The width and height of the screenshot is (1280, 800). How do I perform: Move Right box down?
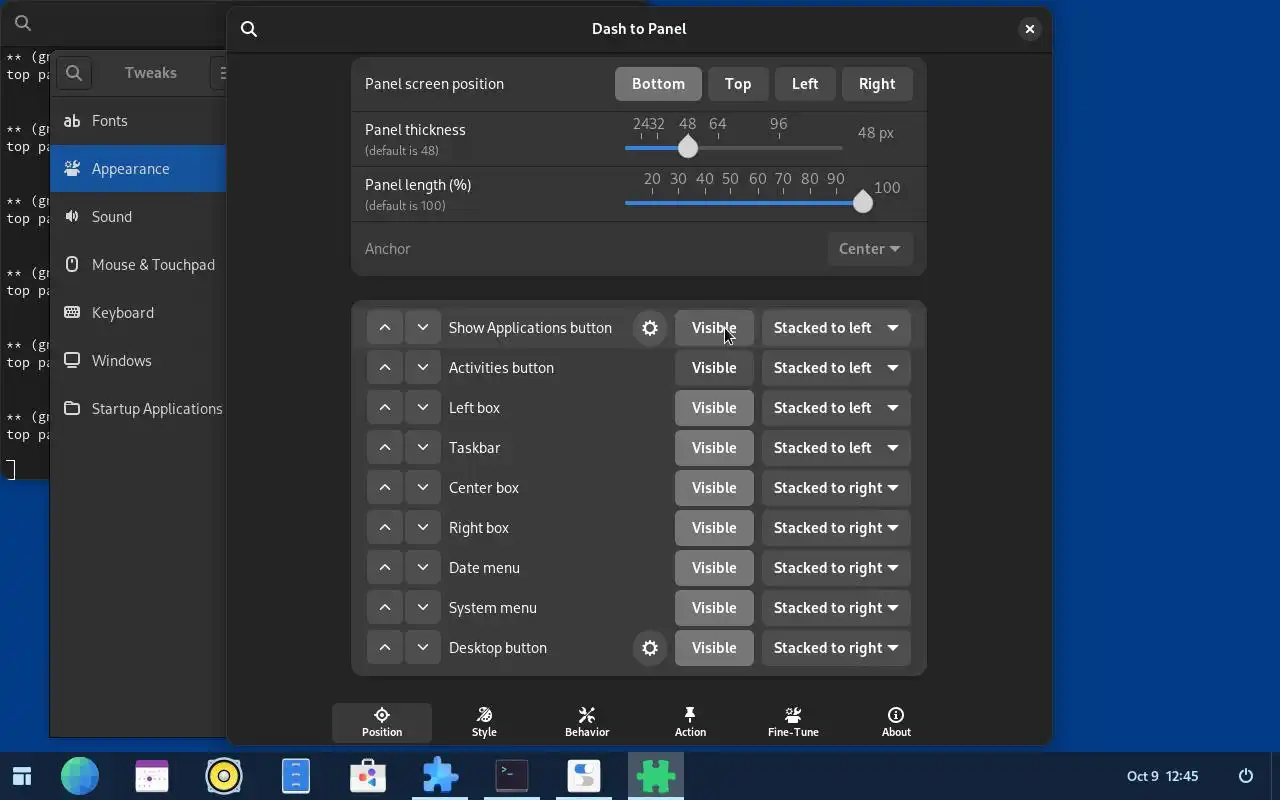(x=423, y=528)
